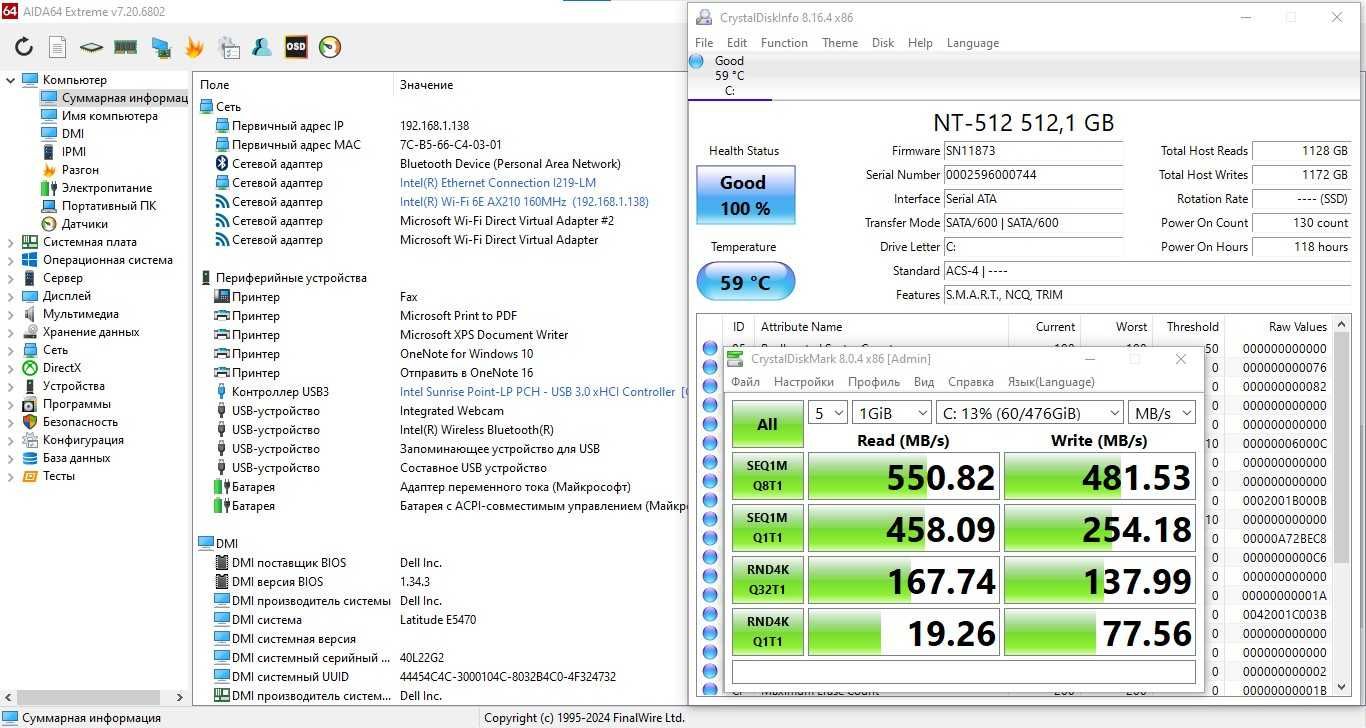Select MAC address 7C-B5-66-C4-03-01
Viewport: 1366px width, 728px height.
[x=451, y=145]
